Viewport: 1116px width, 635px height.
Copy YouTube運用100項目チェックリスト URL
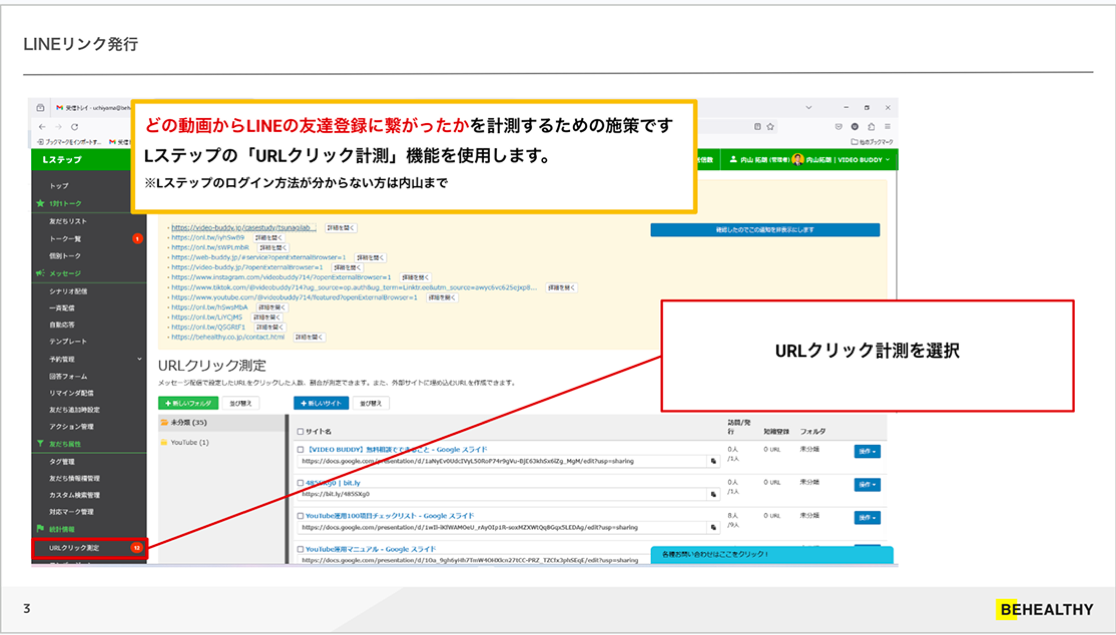coord(713,528)
